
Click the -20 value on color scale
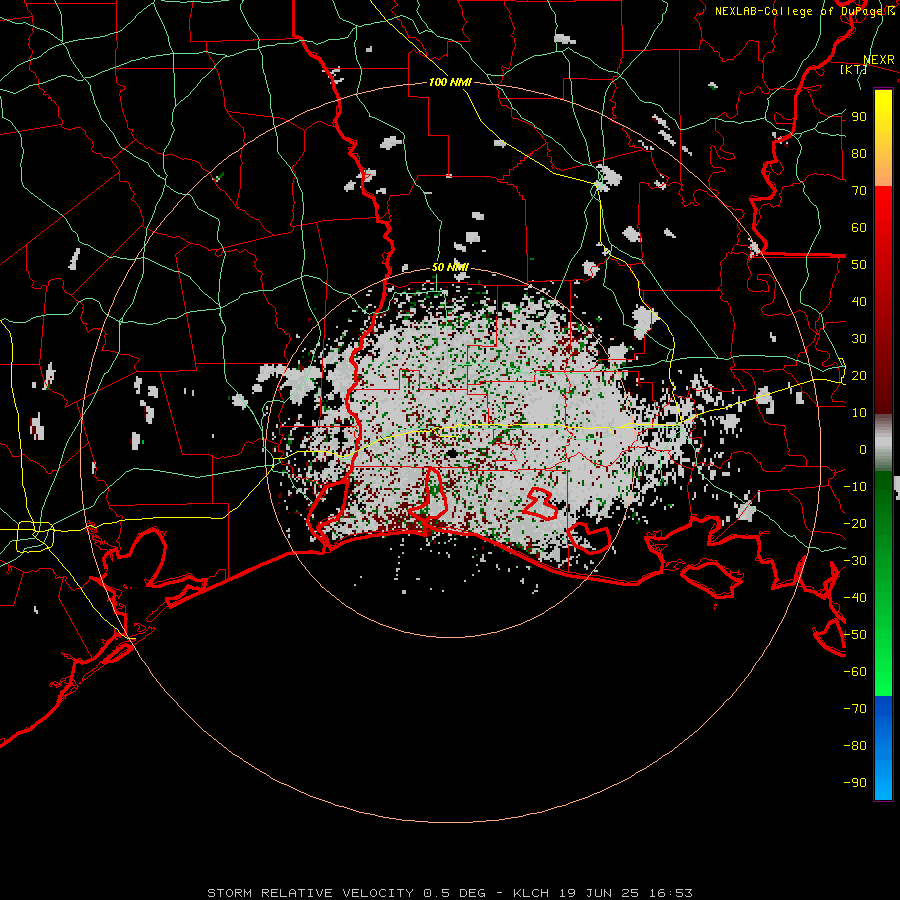click(855, 523)
